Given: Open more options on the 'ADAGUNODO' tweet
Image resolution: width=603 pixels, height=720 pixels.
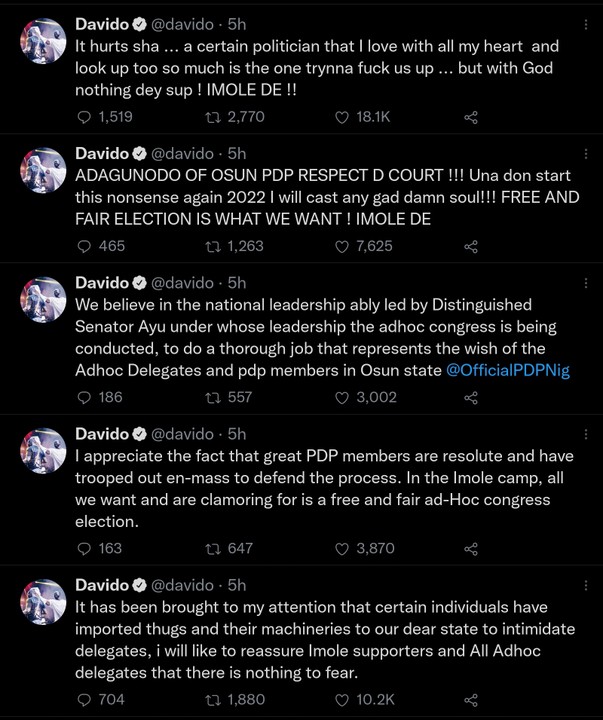Looking at the screenshot, I should (x=587, y=153).
